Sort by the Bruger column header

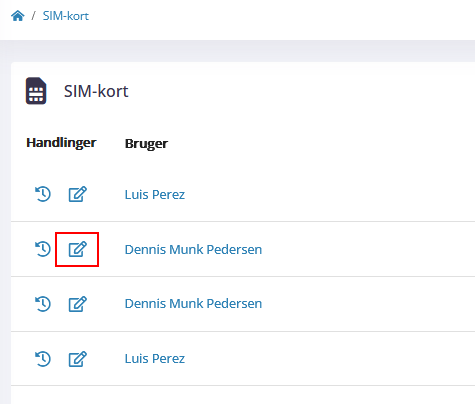click(146, 144)
